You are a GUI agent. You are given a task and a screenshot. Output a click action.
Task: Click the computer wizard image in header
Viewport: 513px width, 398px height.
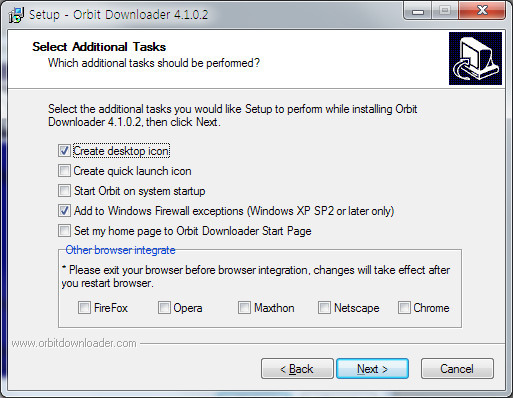click(x=475, y=58)
